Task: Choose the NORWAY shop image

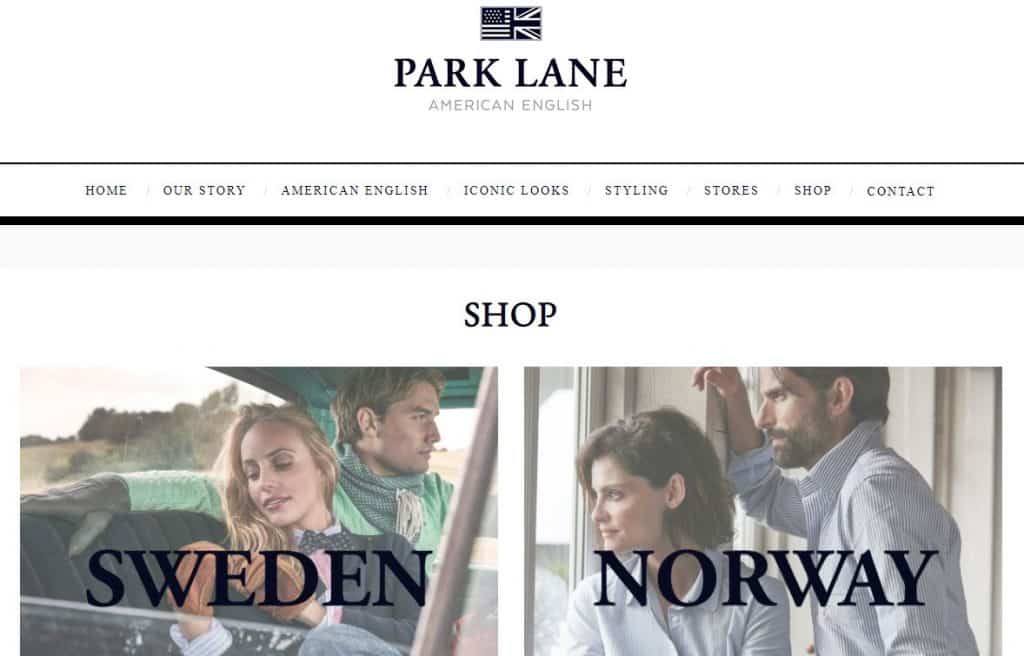Action: pos(763,511)
